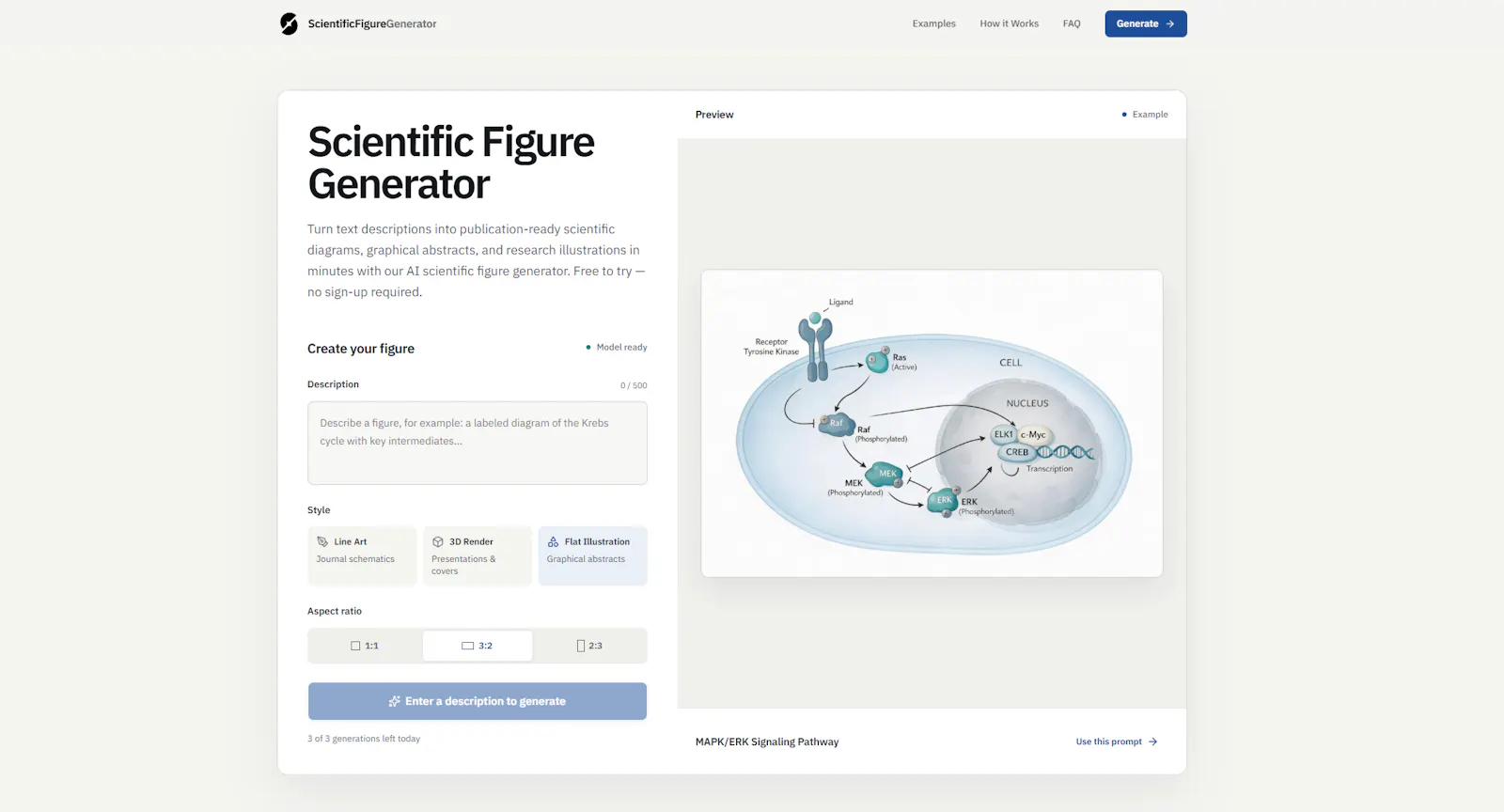Click the 'Aspect ratio' label
This screenshot has width=1504, height=812.
point(335,611)
